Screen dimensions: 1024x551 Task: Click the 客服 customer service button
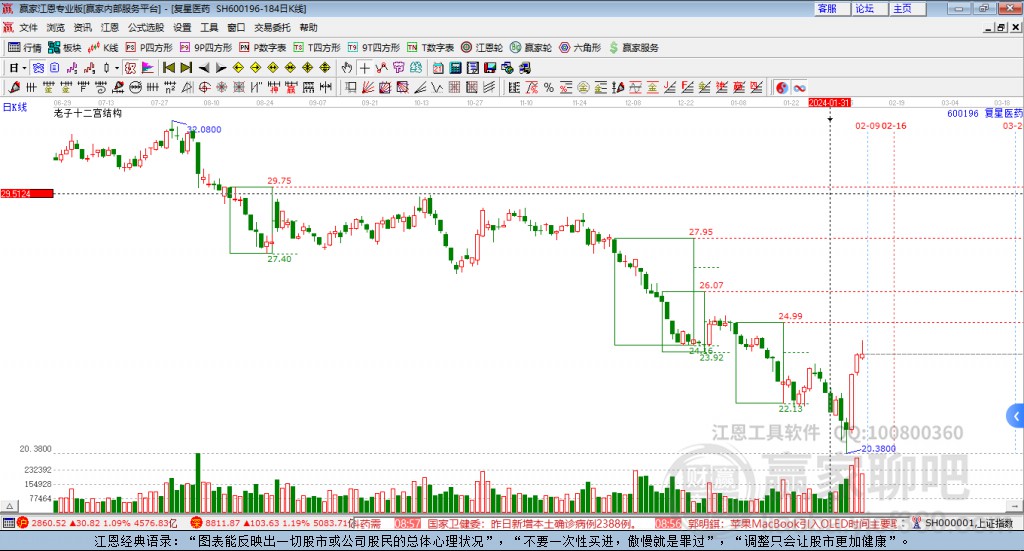[x=831, y=8]
